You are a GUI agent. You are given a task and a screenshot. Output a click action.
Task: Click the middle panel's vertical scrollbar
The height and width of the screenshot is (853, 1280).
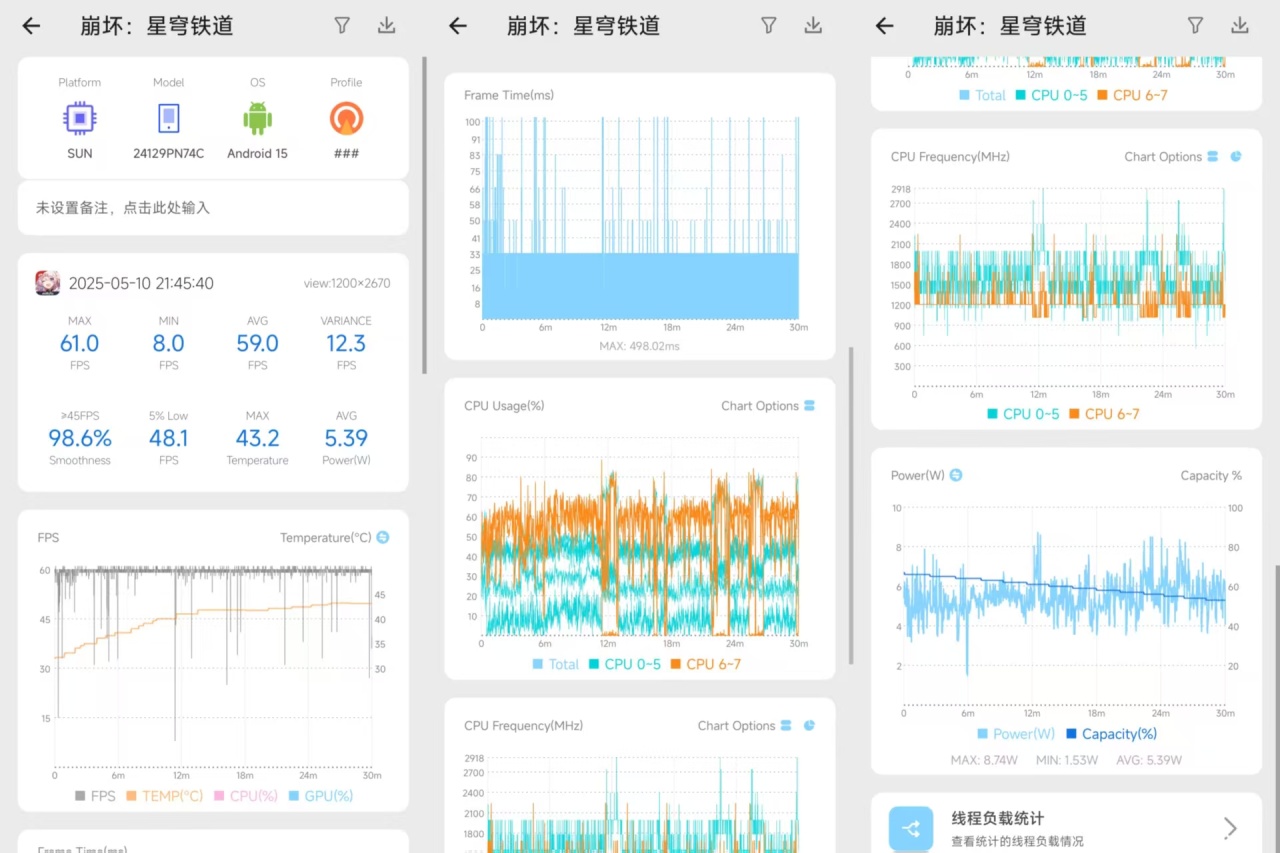coord(851,505)
